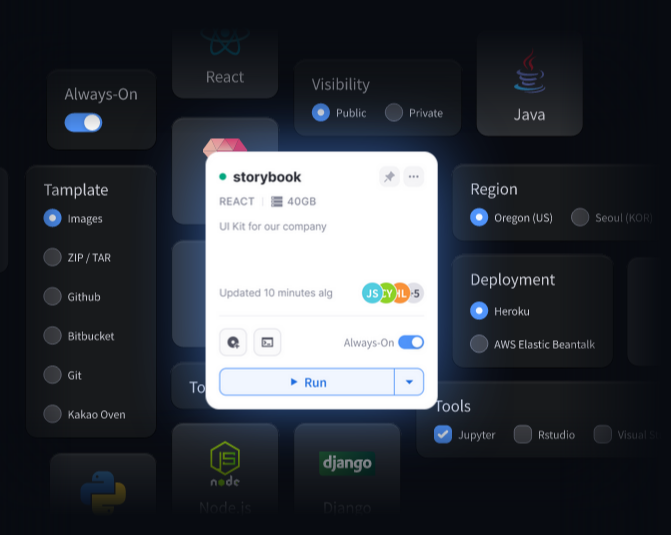Screen dimensions: 671x535
Task: Click the React label text
Action: pos(225,77)
